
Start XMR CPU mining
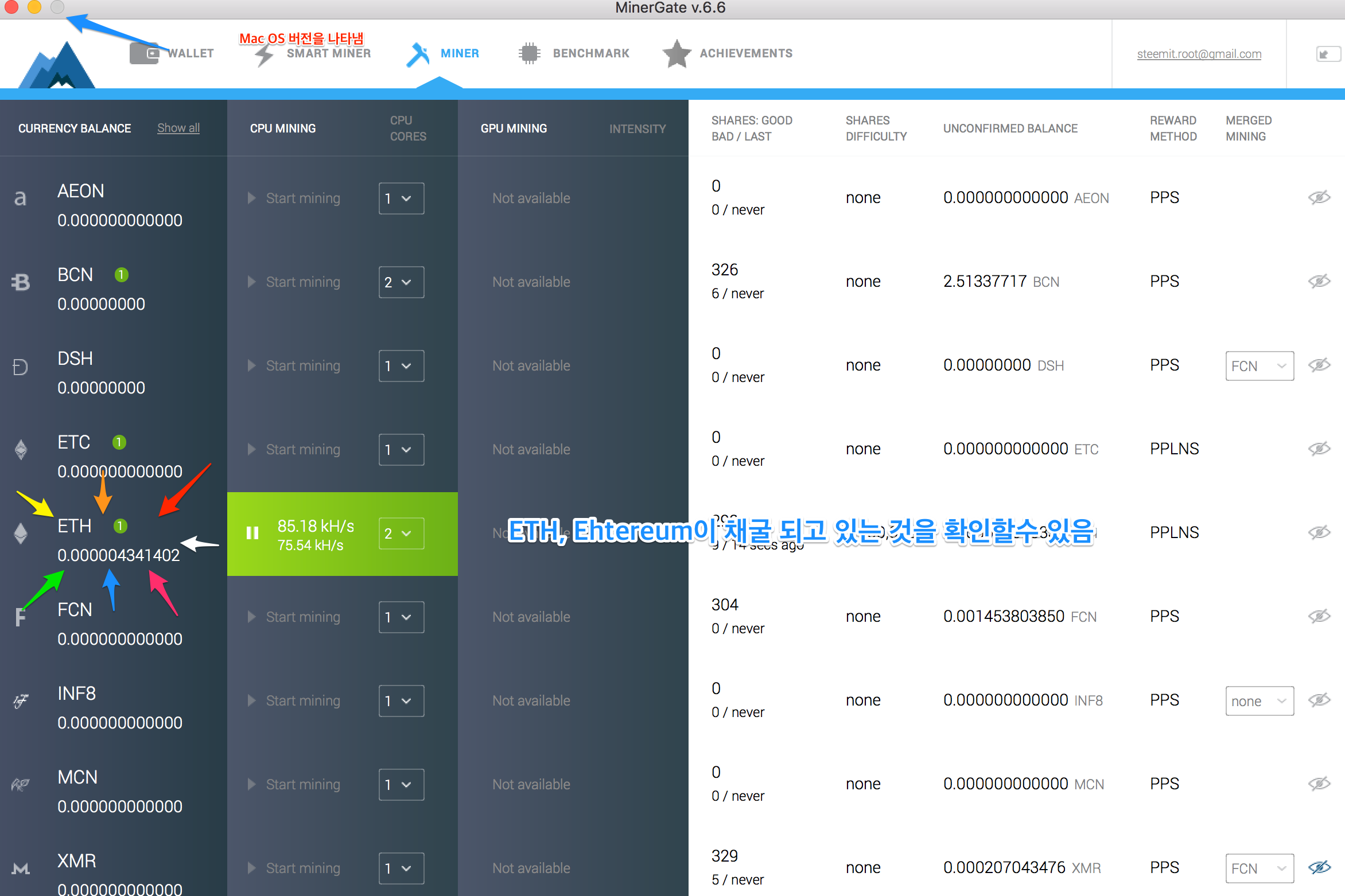(294, 868)
